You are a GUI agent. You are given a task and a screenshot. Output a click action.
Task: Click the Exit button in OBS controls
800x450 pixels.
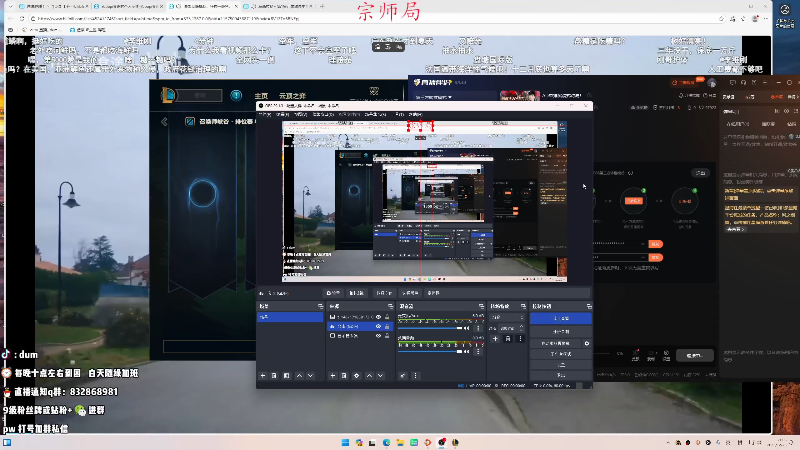click(561, 375)
